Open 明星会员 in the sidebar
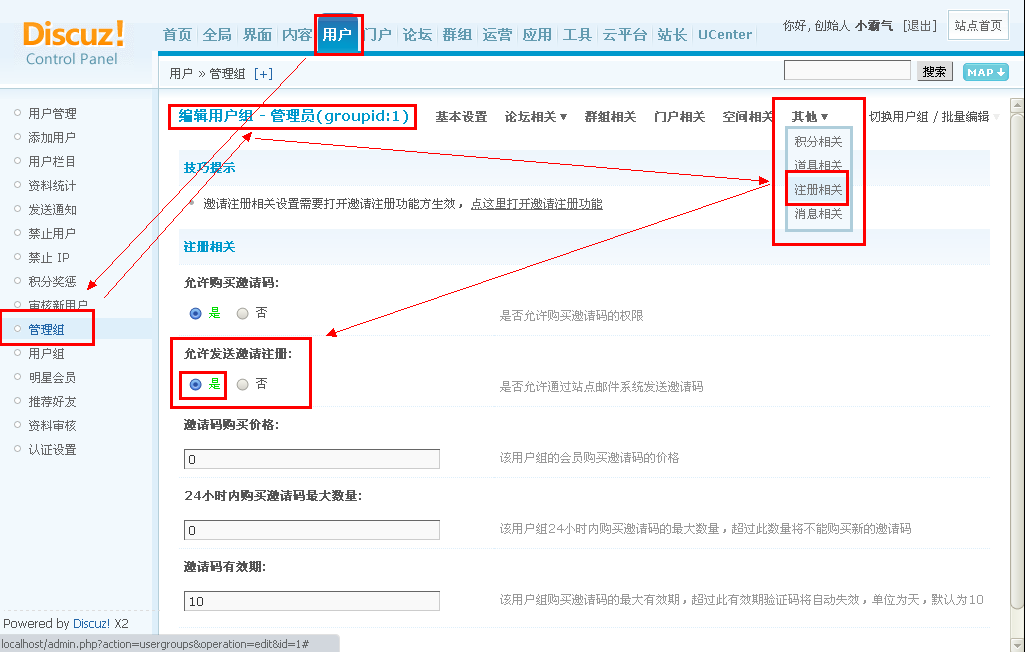Screen dimensions: 1025x652 [52, 377]
